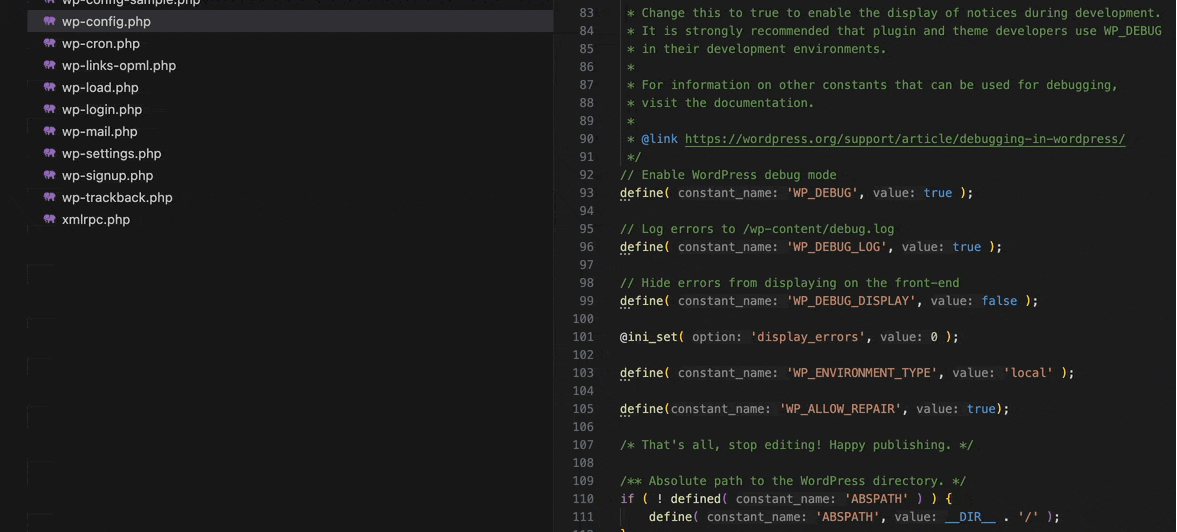Click @ini_set function call
The width and height of the screenshot is (1177, 532).
[649, 337]
